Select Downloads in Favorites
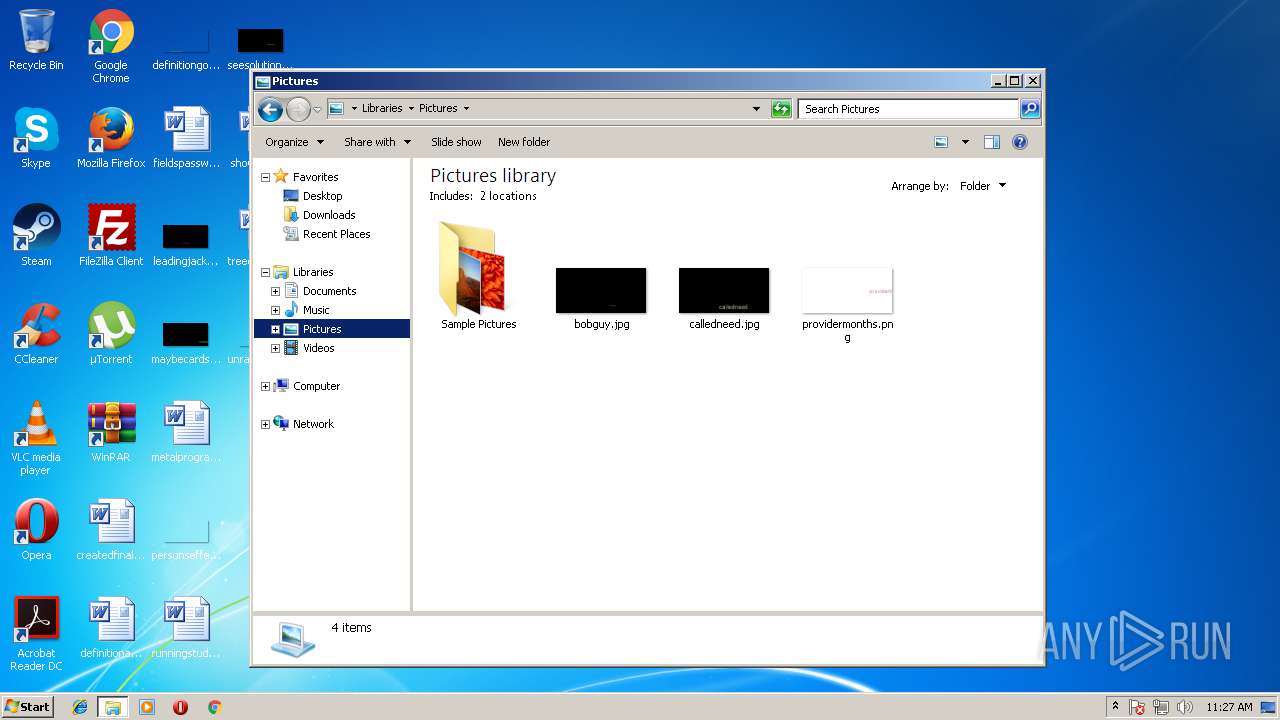 pyautogui.click(x=329, y=215)
